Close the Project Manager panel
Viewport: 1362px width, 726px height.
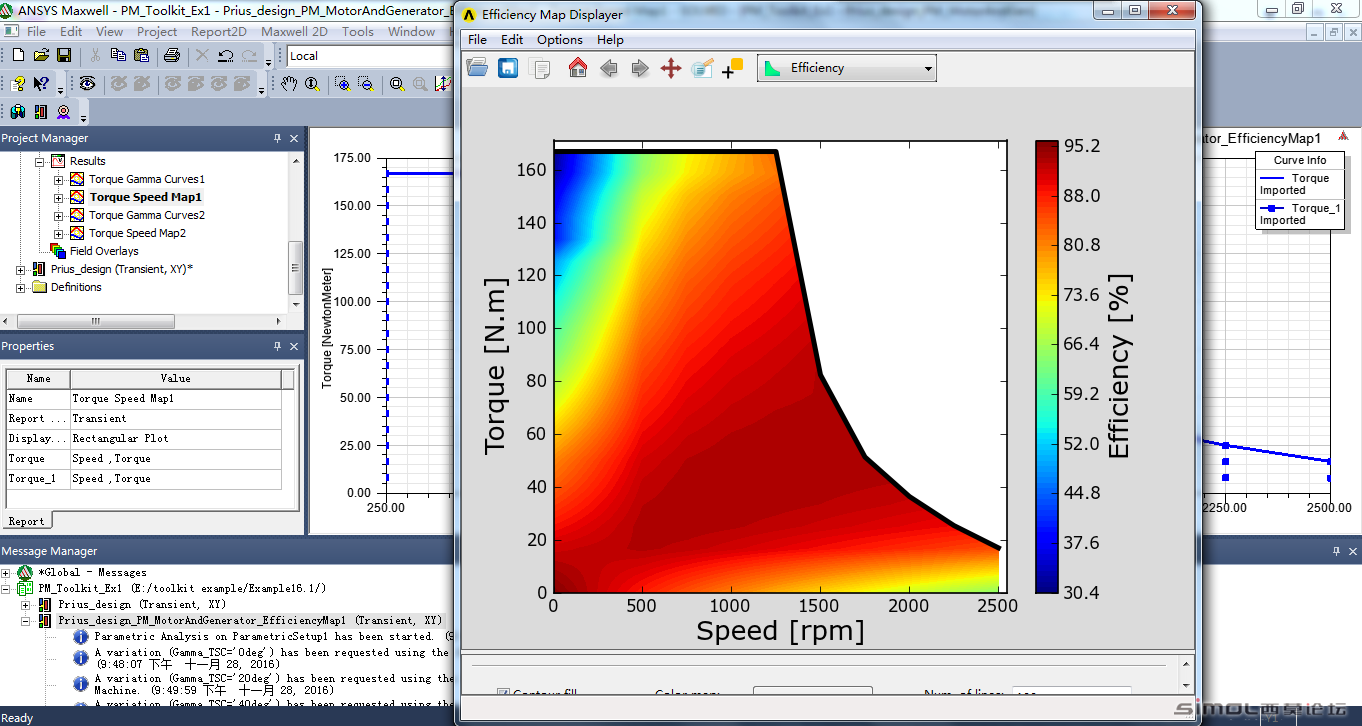pos(294,138)
